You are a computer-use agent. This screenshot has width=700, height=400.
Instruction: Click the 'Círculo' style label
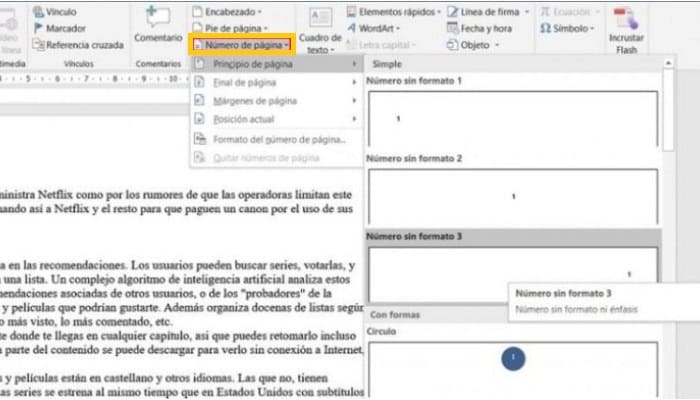point(381,331)
